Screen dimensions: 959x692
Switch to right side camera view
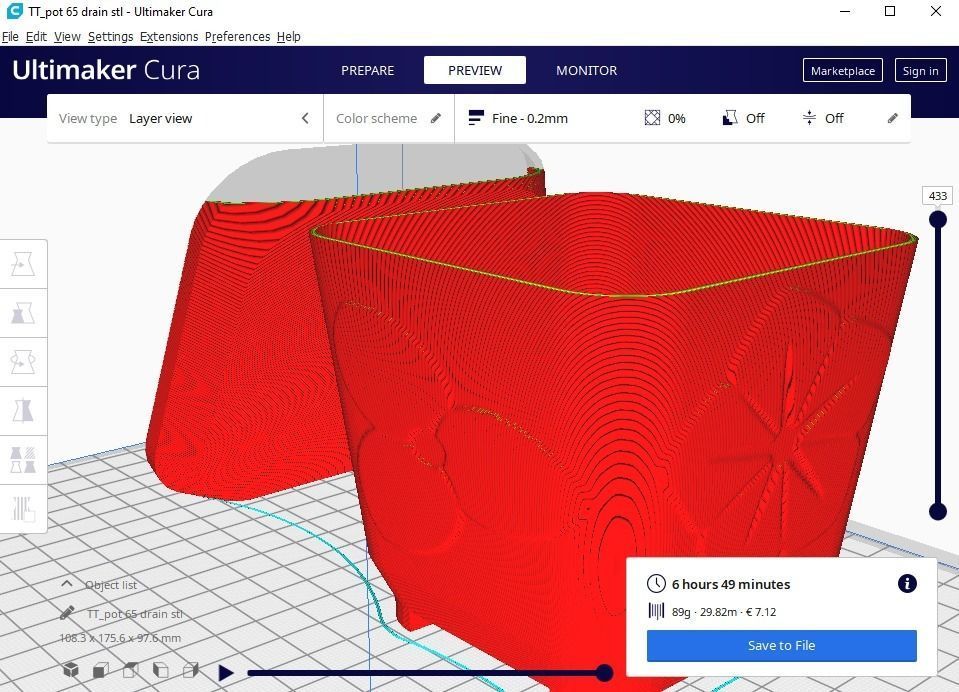pos(191,670)
